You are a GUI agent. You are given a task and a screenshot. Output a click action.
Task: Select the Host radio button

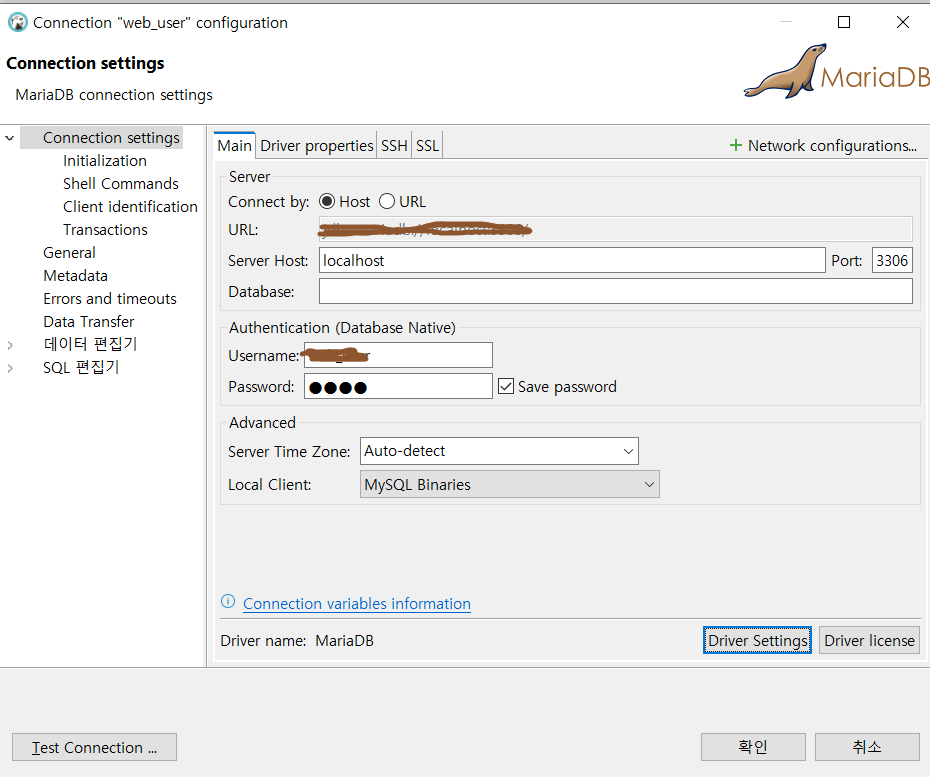coord(327,202)
